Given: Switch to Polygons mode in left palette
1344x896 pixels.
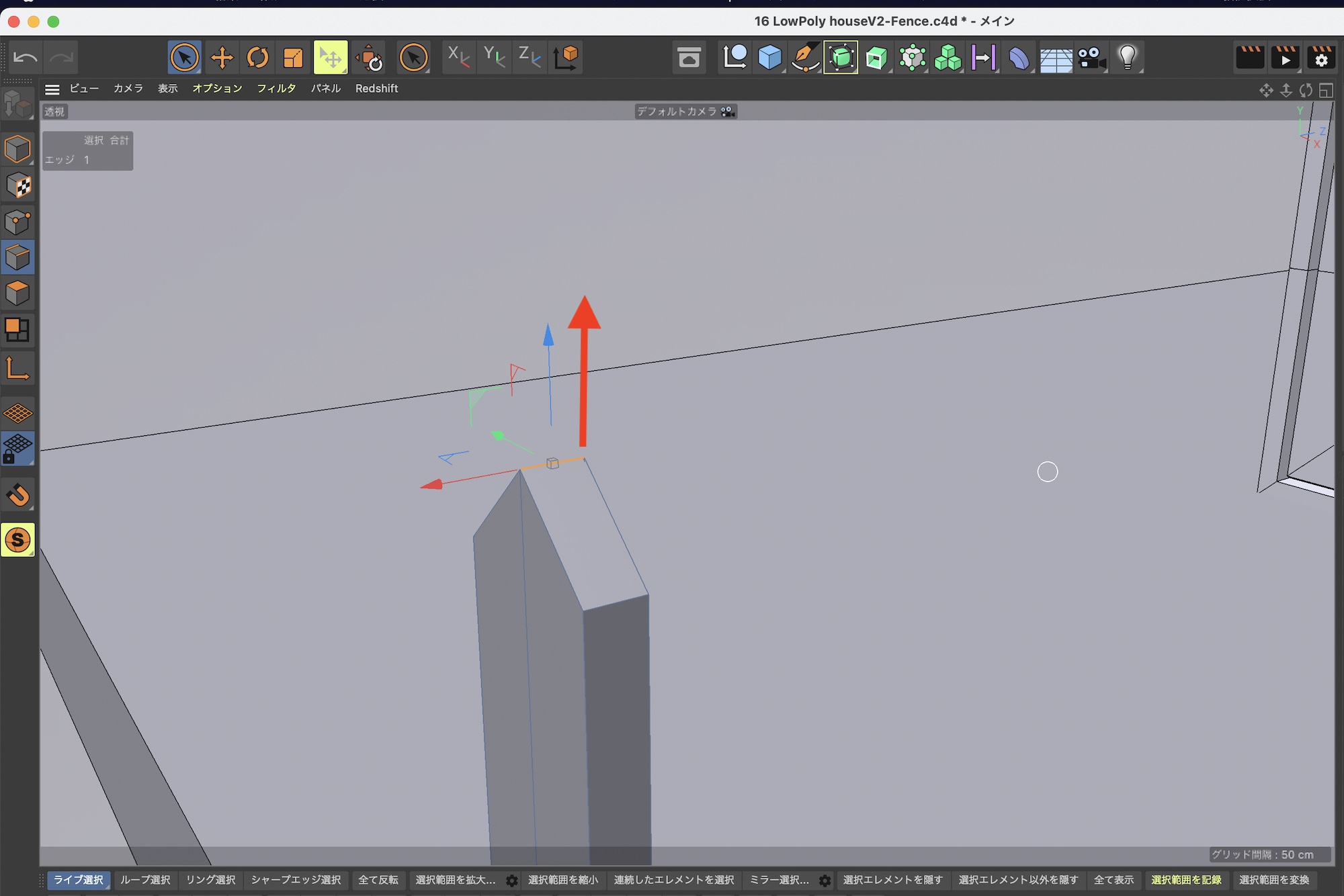Looking at the screenshot, I should [18, 294].
